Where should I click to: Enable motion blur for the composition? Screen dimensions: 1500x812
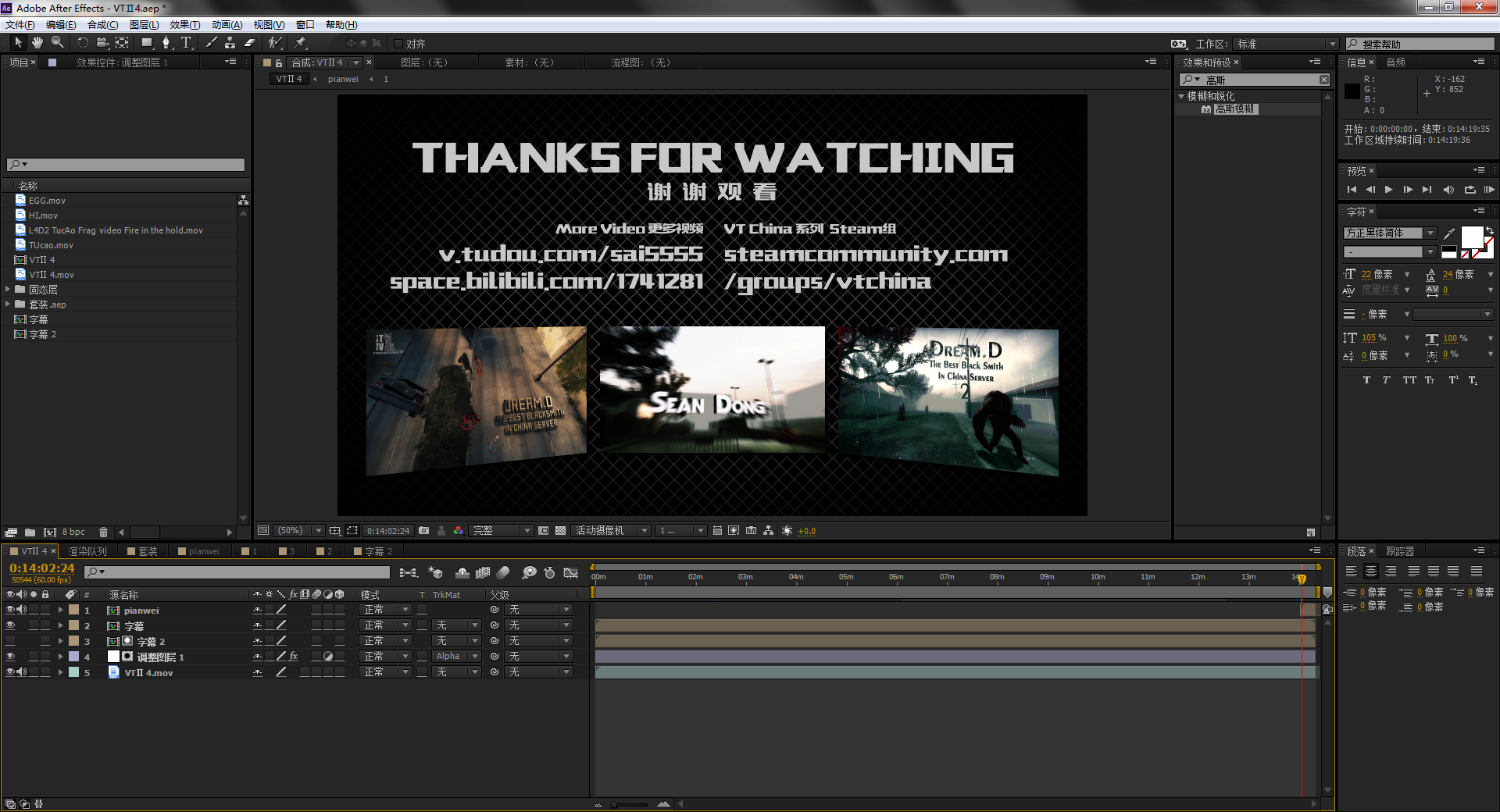click(x=503, y=573)
